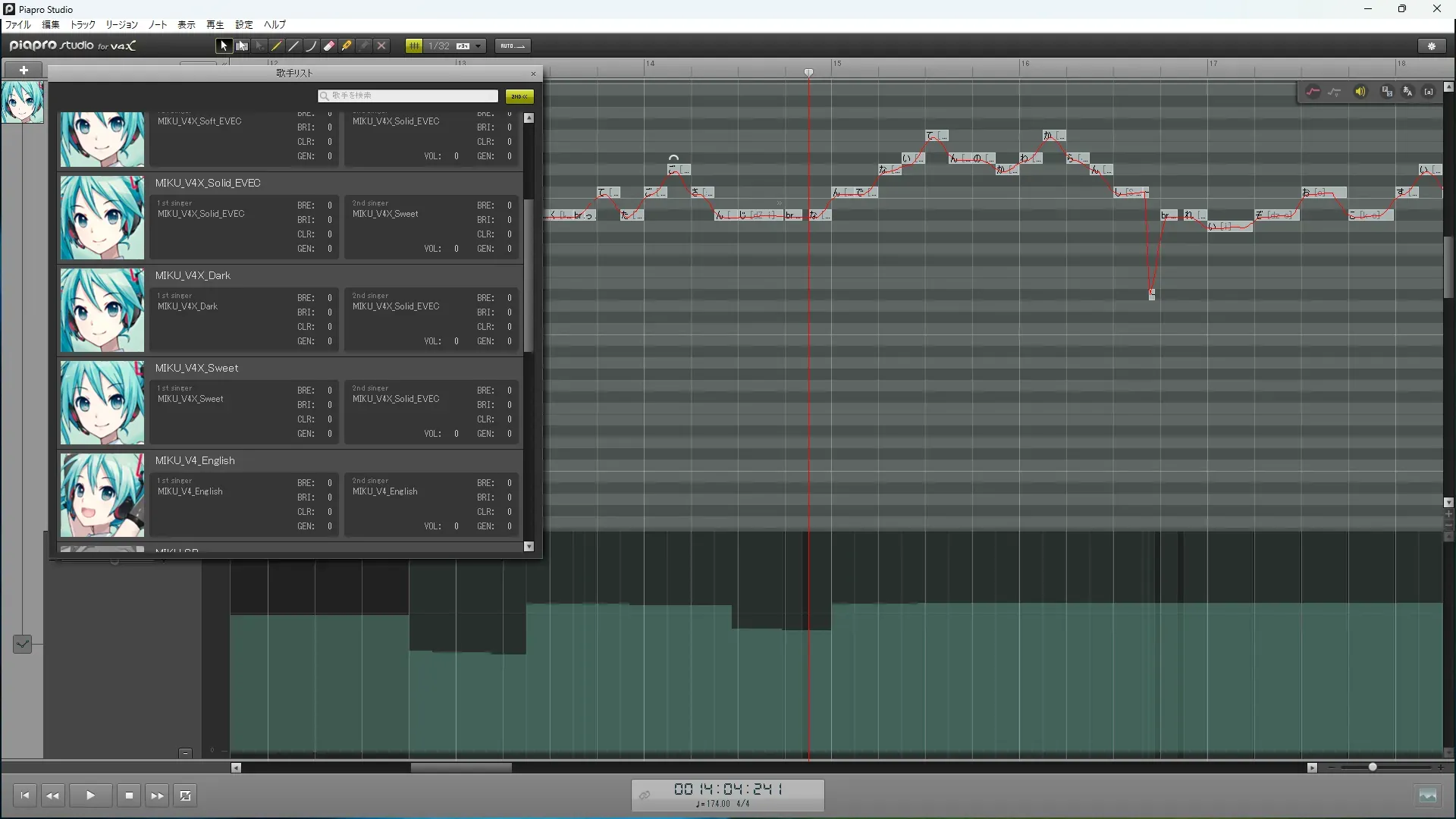Click the lyric language あA icon
Viewport: 1456px width, 819px height.
tap(1407, 92)
